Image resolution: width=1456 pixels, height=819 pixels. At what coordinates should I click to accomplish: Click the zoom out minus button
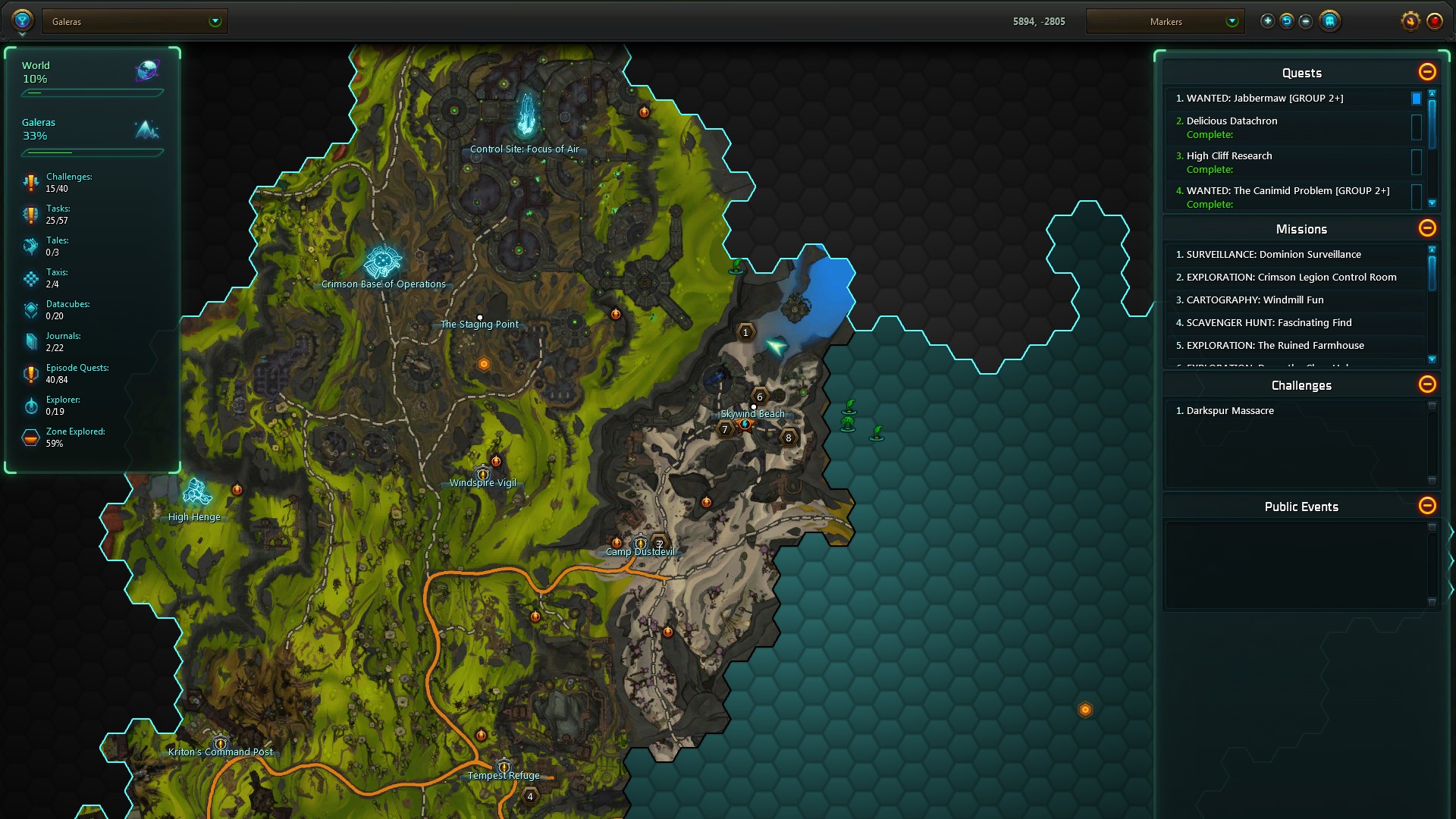point(1305,21)
